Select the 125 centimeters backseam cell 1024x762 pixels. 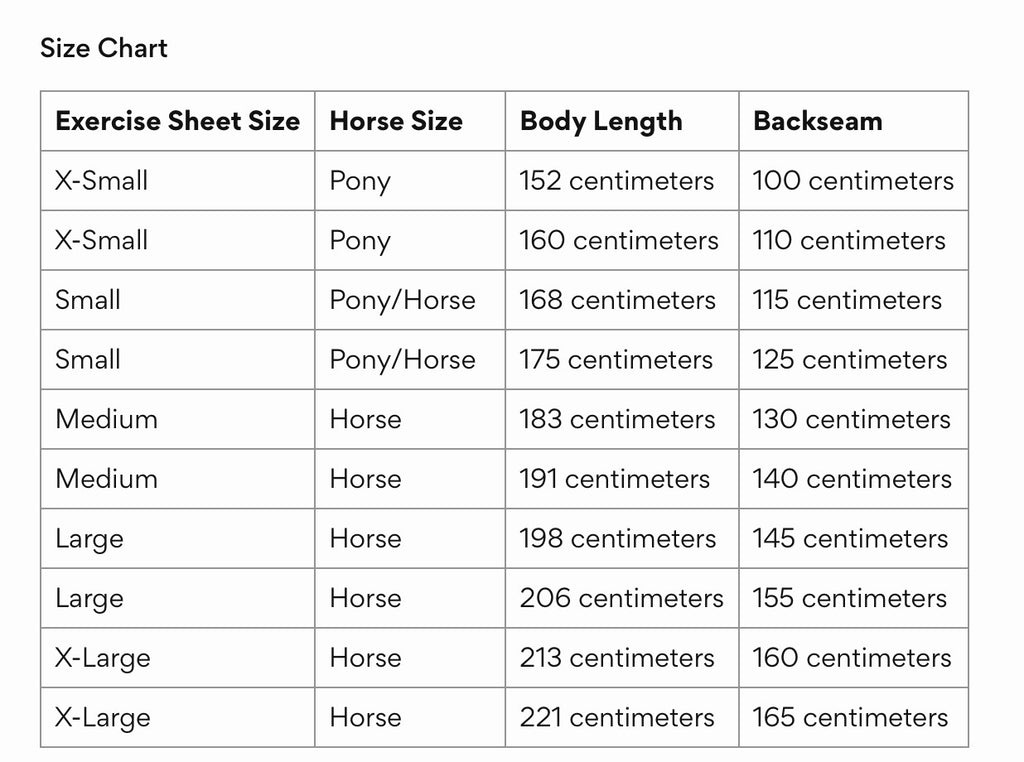pyautogui.click(x=854, y=360)
